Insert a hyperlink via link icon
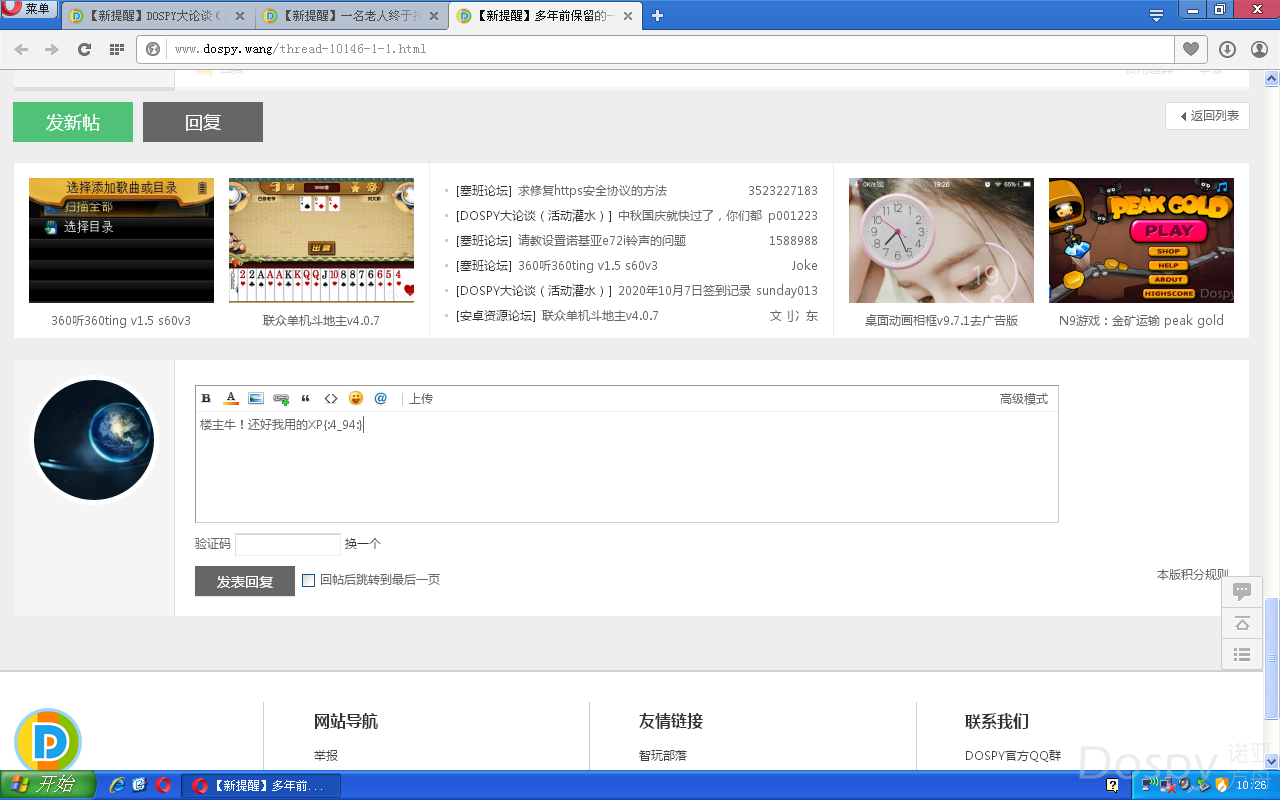 pyautogui.click(x=281, y=399)
